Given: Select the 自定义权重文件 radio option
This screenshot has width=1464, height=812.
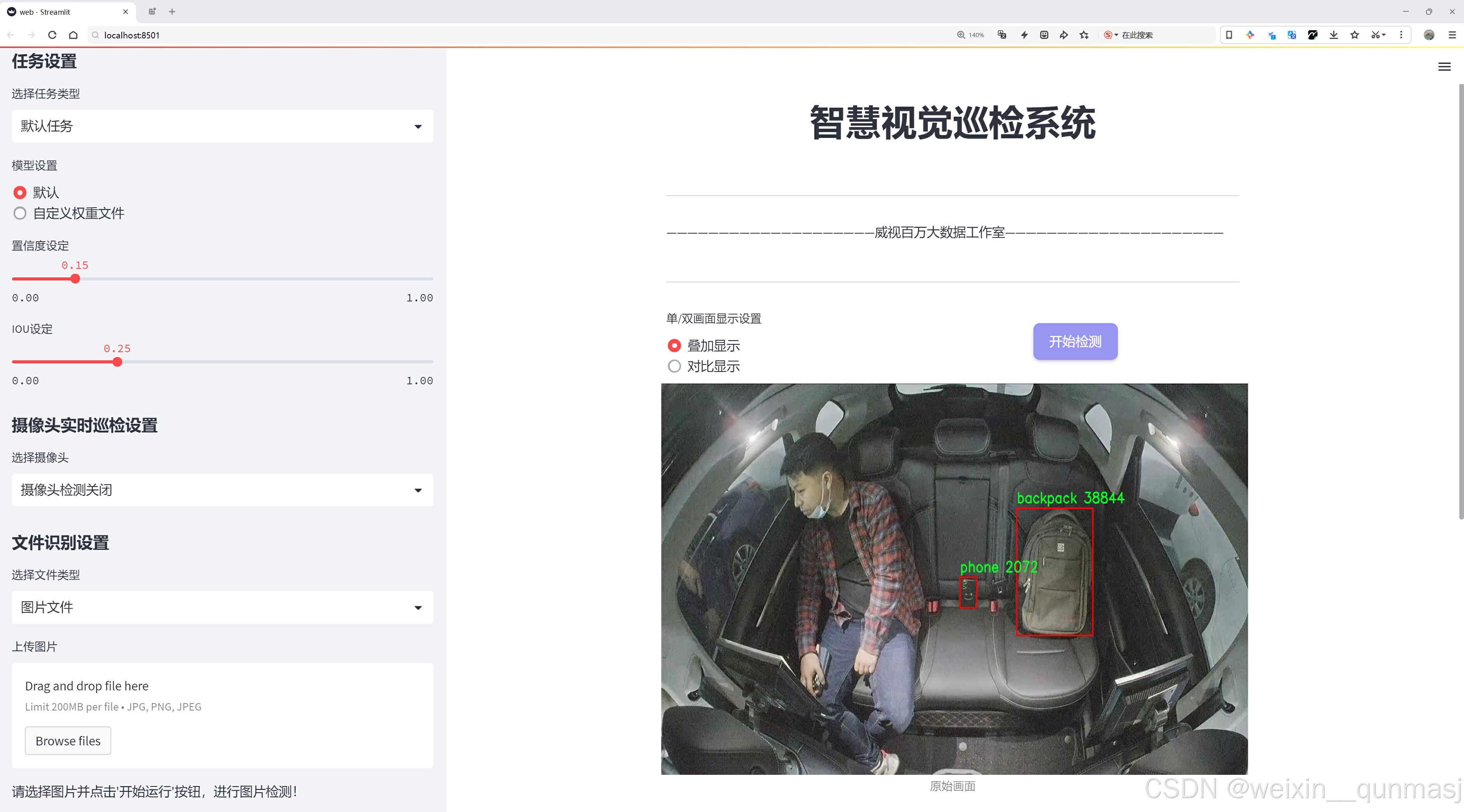Looking at the screenshot, I should tap(20, 213).
